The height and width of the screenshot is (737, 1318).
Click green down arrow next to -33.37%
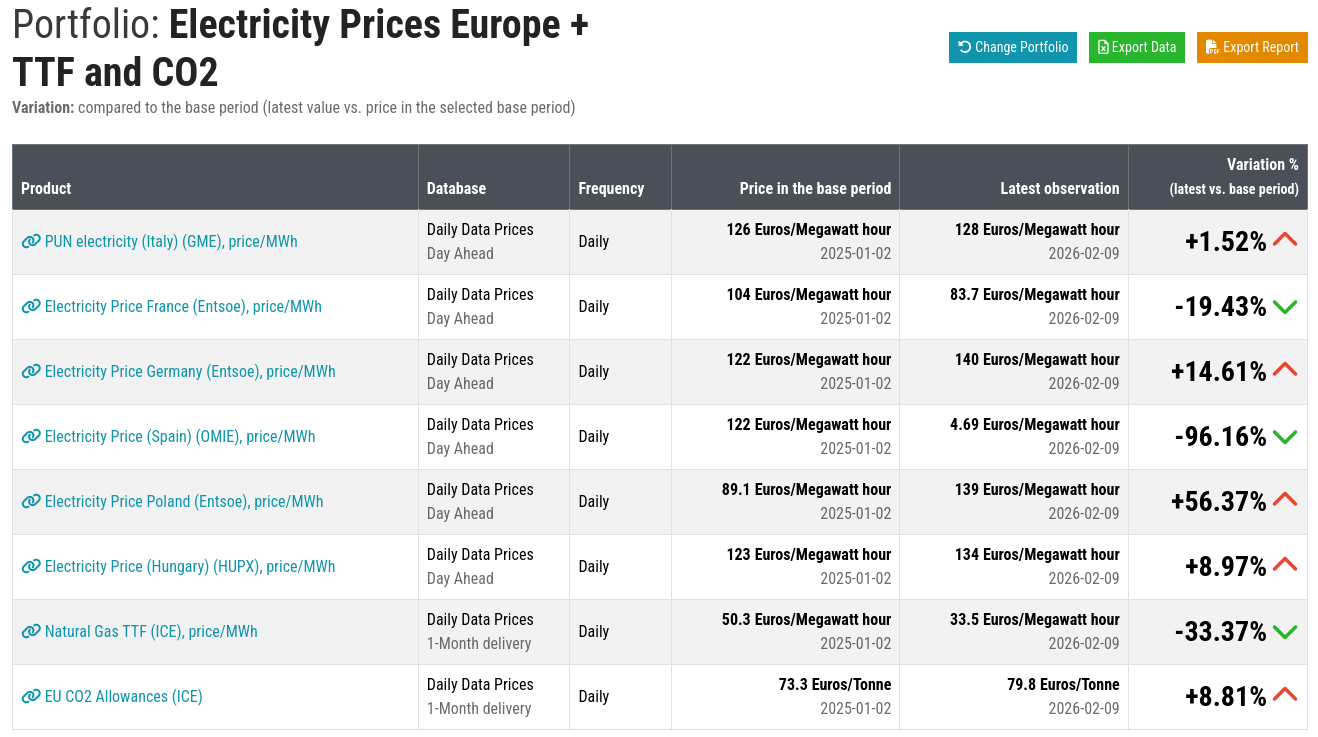pyautogui.click(x=1285, y=632)
